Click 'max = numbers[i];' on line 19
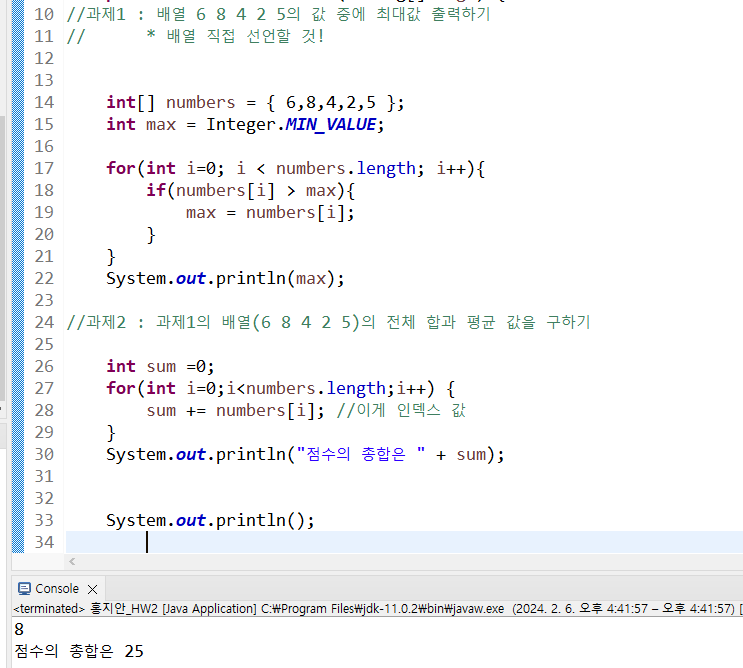Viewport: 743px width, 668px height. pos(270,213)
